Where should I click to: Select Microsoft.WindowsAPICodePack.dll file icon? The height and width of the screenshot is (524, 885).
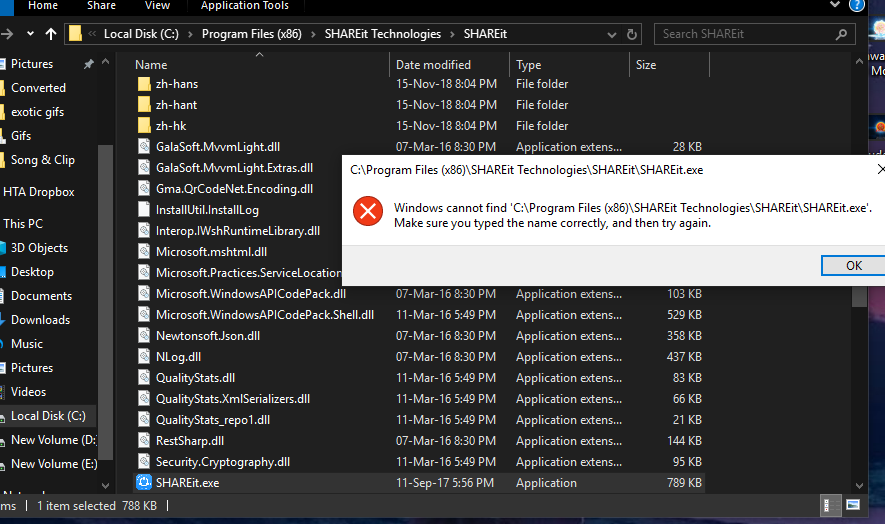144,294
